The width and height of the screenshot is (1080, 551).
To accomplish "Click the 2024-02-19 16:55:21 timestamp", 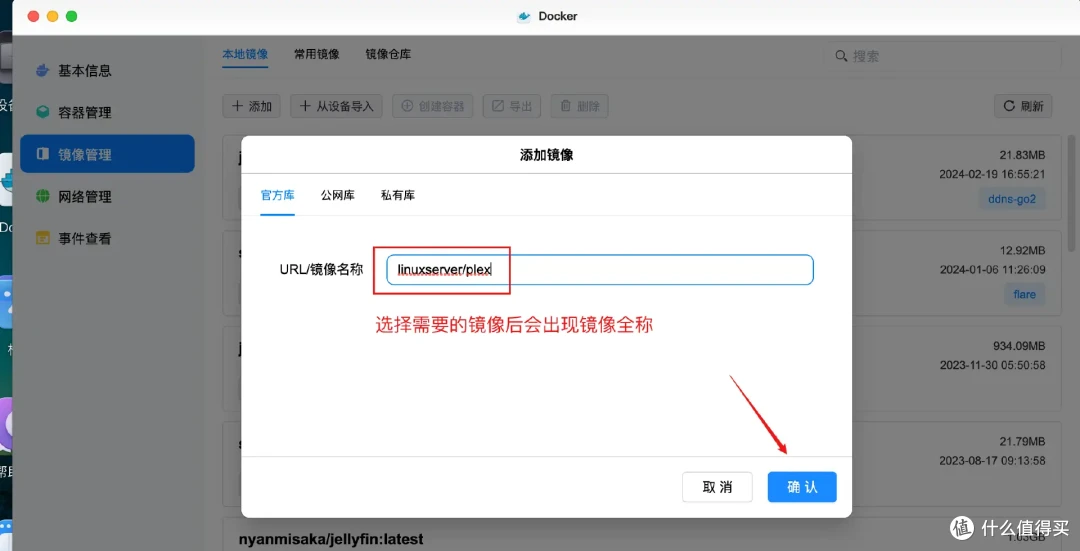I will point(992,174).
